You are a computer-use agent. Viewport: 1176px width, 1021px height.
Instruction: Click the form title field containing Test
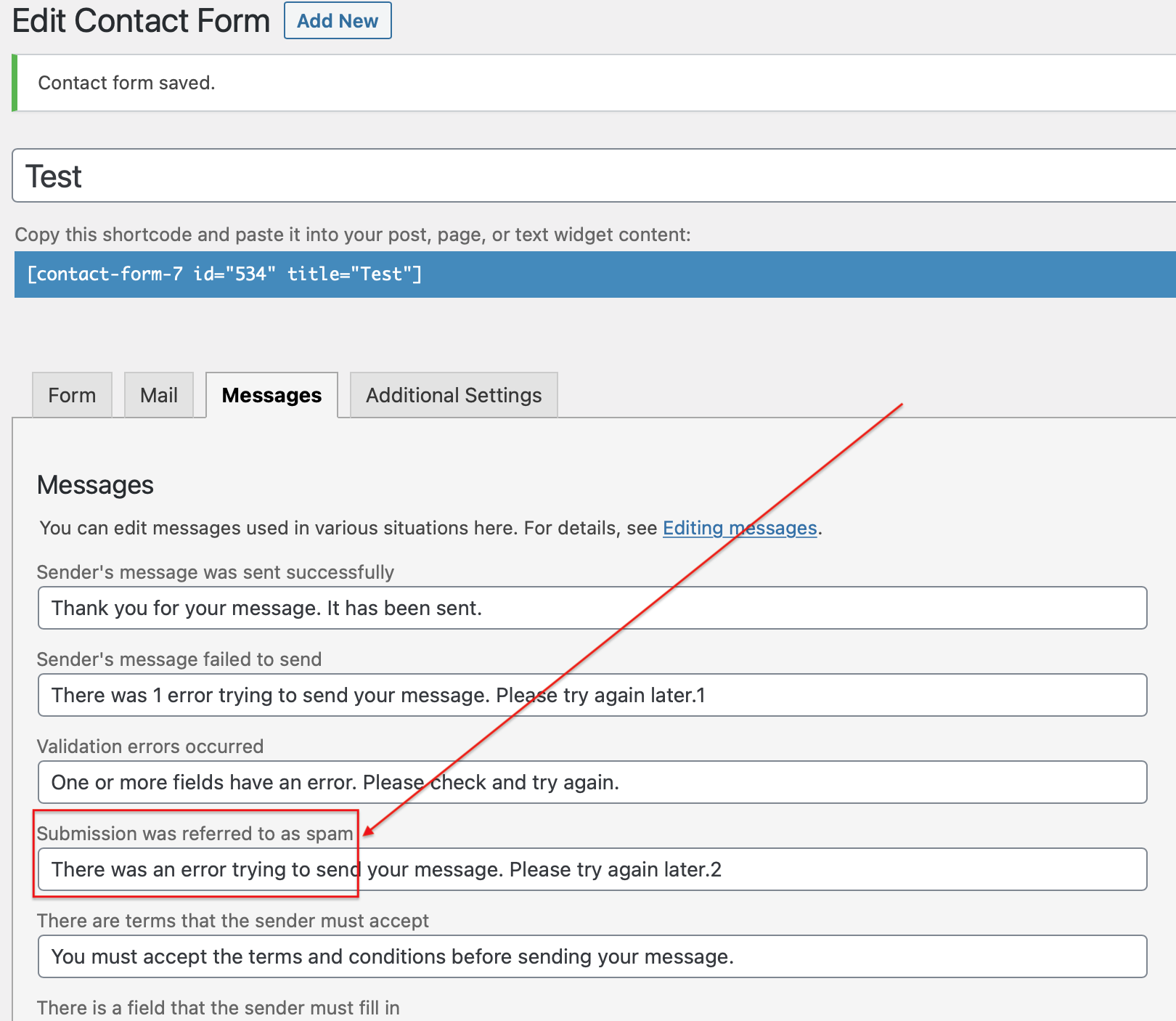(x=581, y=176)
